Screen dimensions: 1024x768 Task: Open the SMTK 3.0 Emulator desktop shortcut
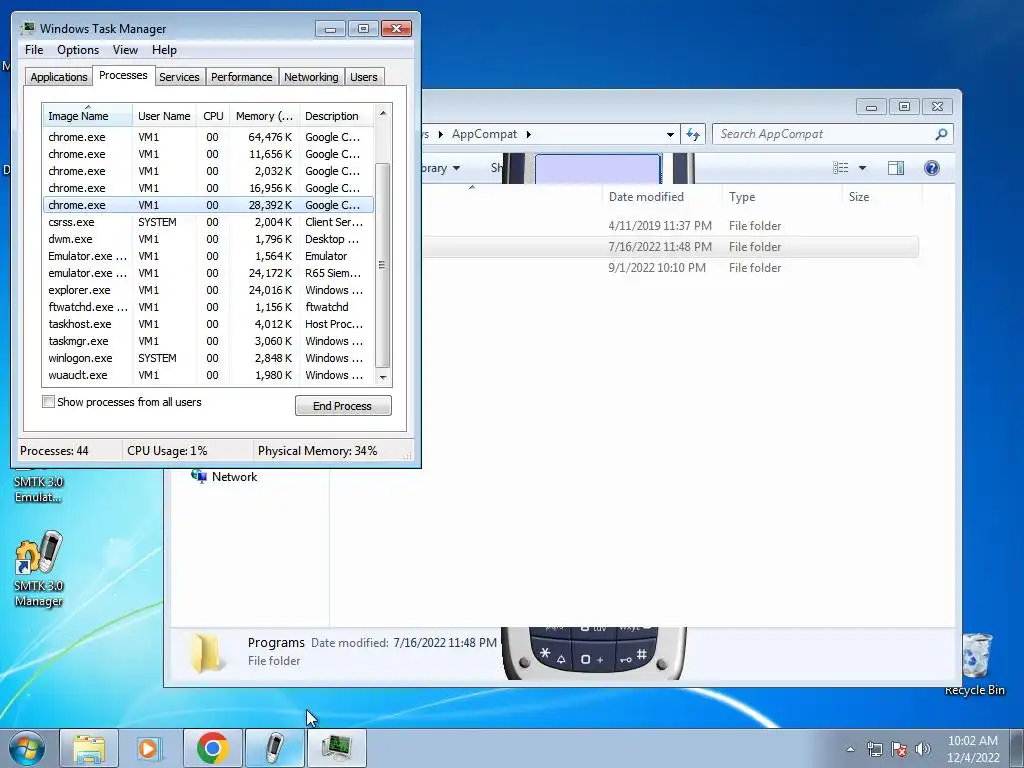tap(39, 487)
